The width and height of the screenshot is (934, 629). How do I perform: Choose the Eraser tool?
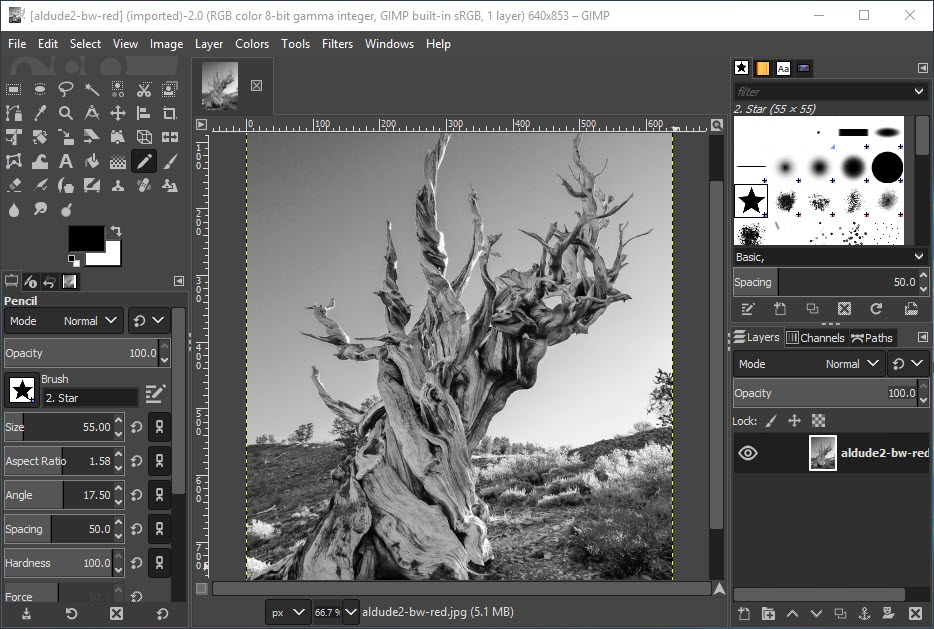tap(14, 186)
